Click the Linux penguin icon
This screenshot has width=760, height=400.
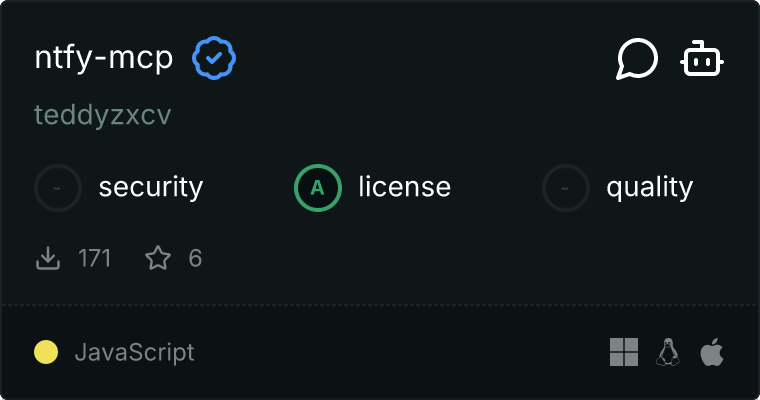[668, 352]
